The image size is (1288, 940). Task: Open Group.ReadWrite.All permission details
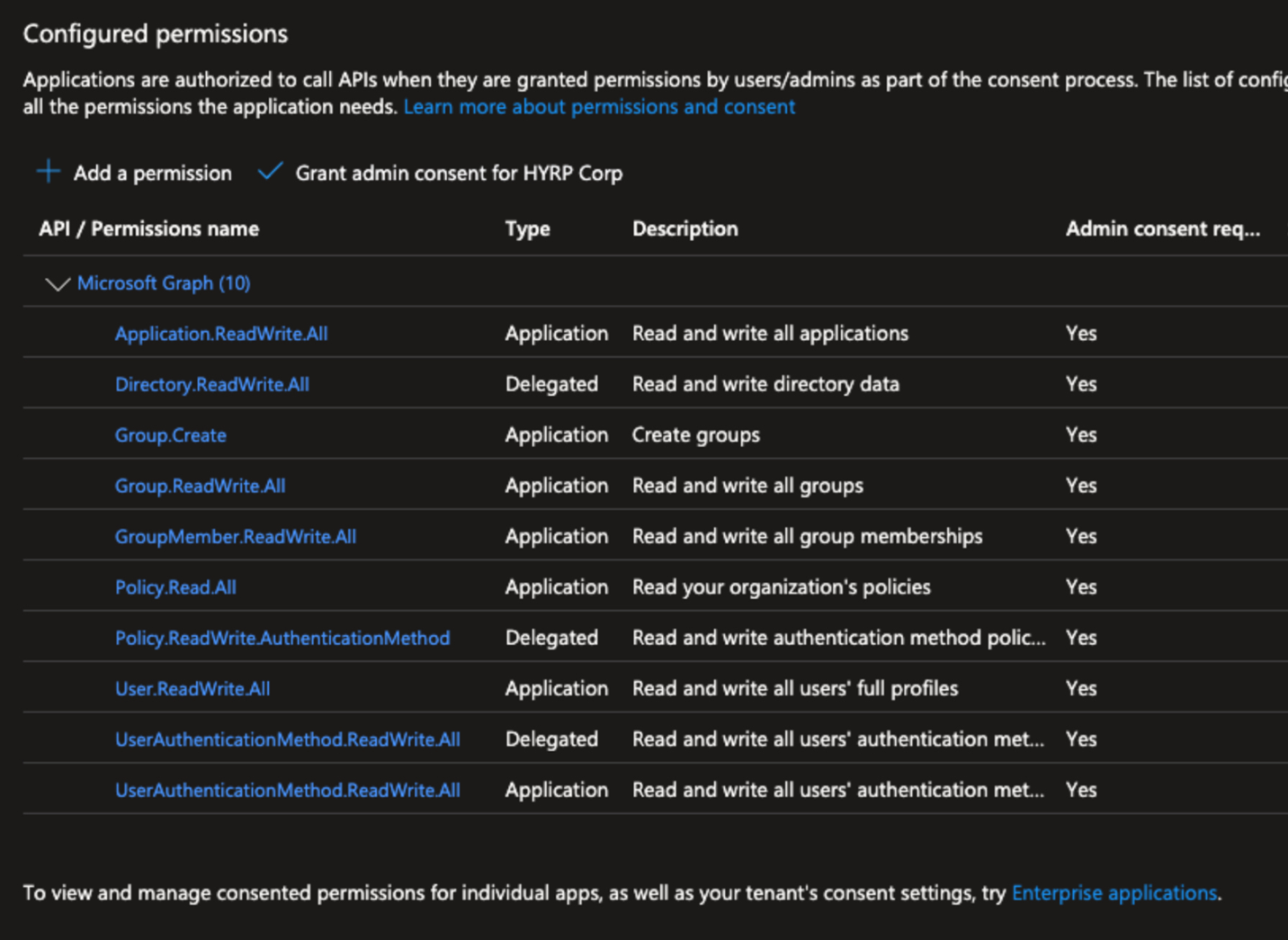point(200,487)
